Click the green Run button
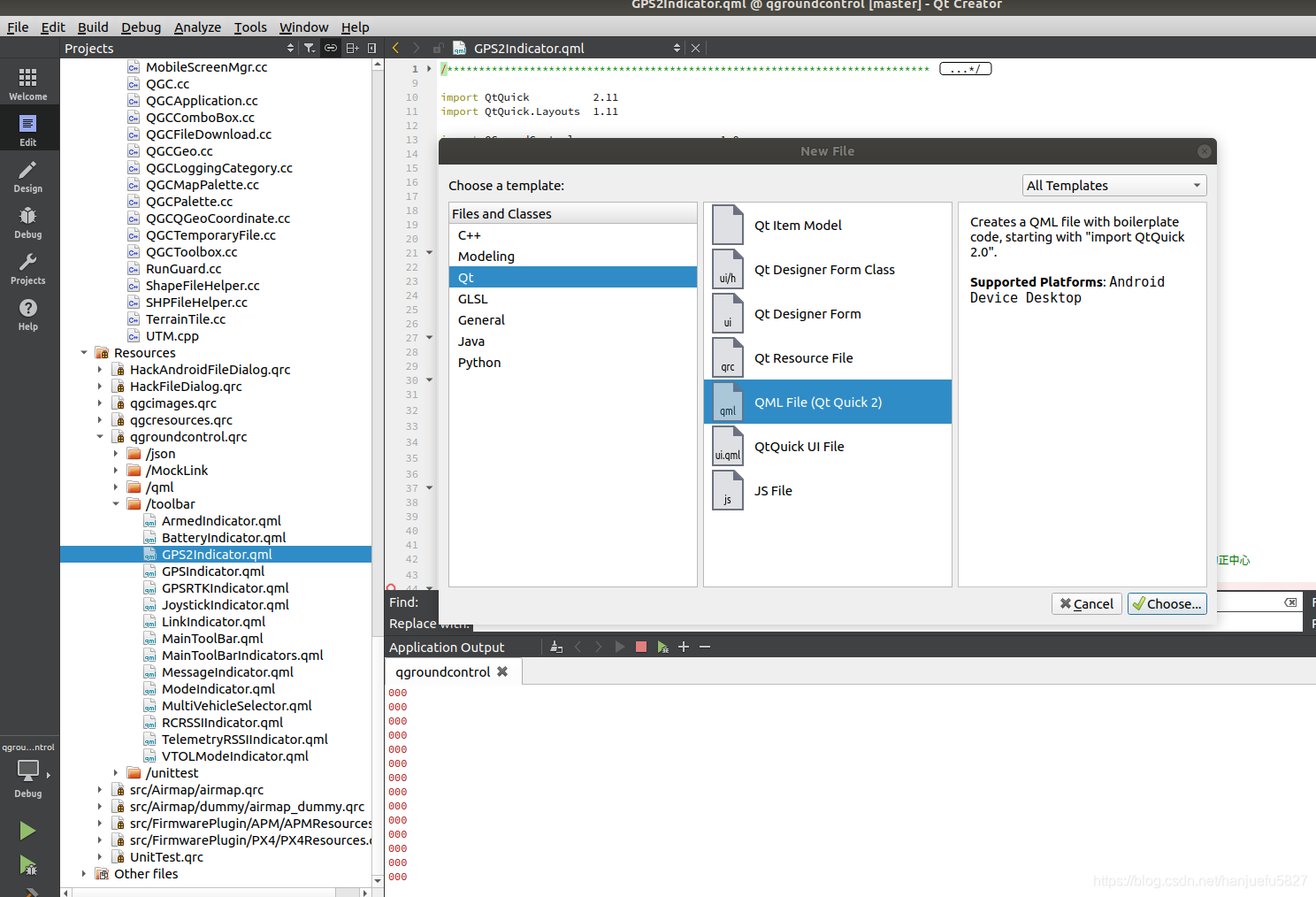 [x=27, y=831]
